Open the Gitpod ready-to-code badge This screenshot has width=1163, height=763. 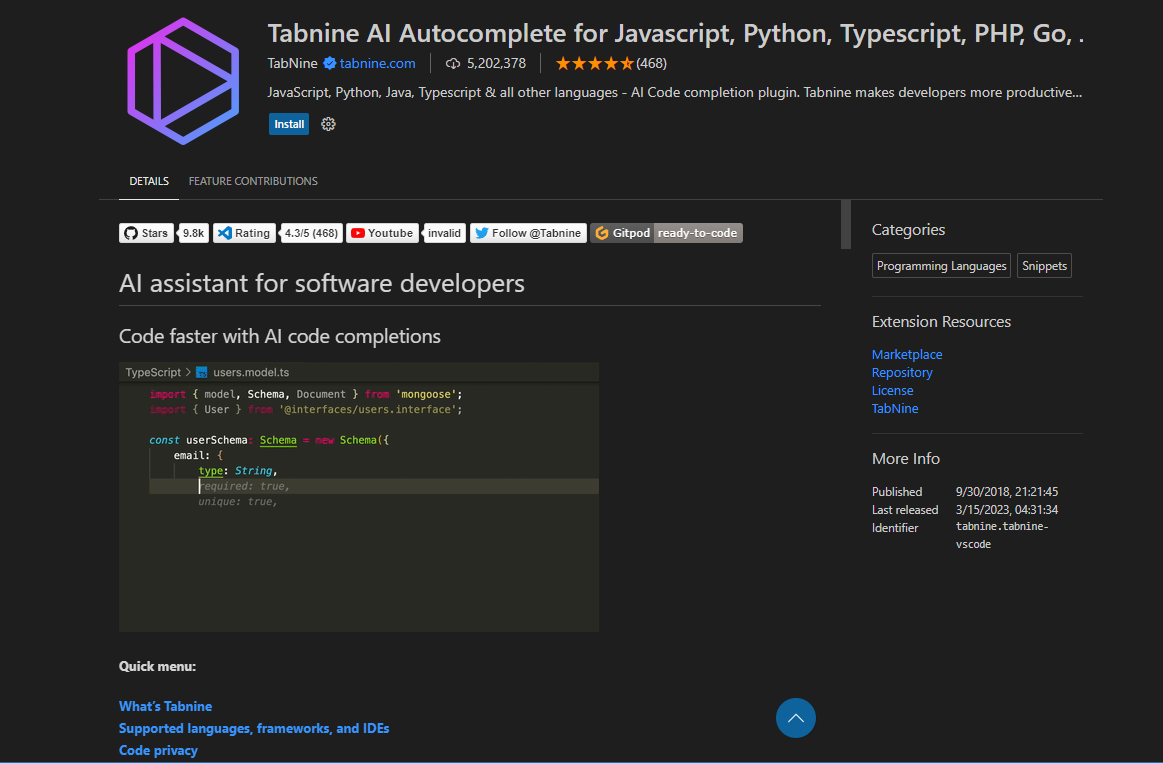(x=666, y=233)
